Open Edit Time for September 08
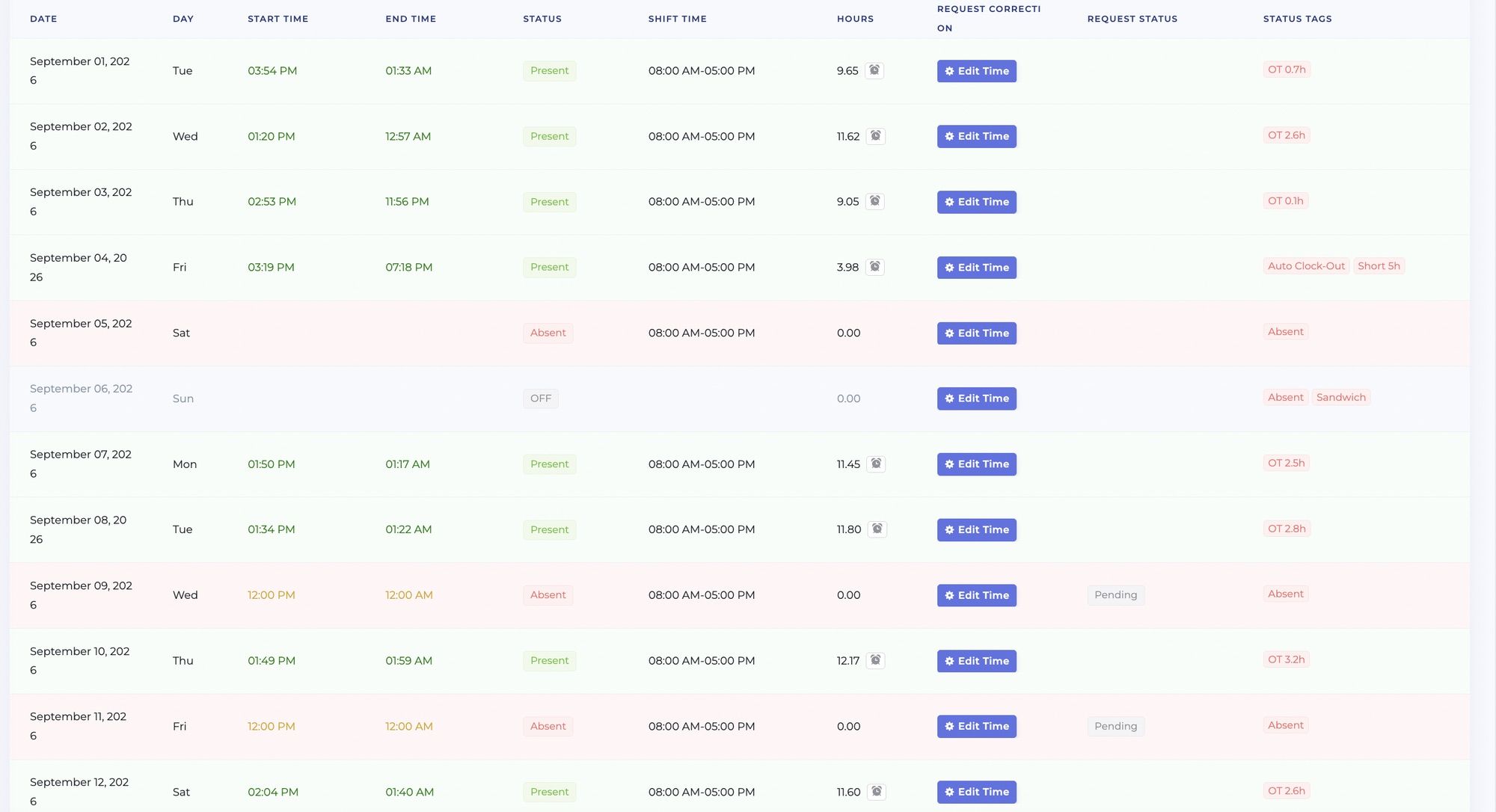The image size is (1496, 812). tap(976, 530)
